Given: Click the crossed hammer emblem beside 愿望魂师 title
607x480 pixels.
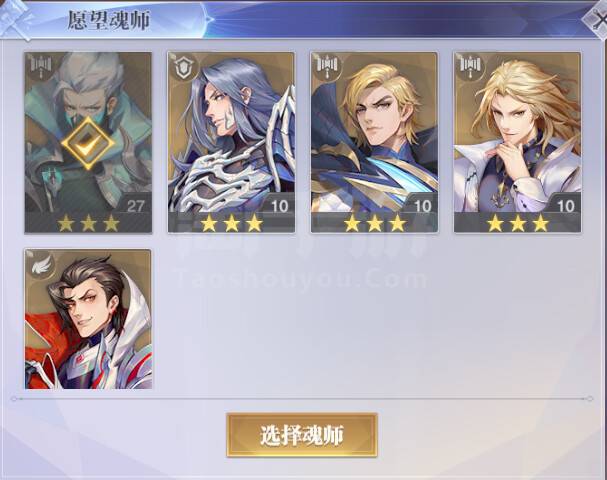Looking at the screenshot, I should [x=16, y=19].
